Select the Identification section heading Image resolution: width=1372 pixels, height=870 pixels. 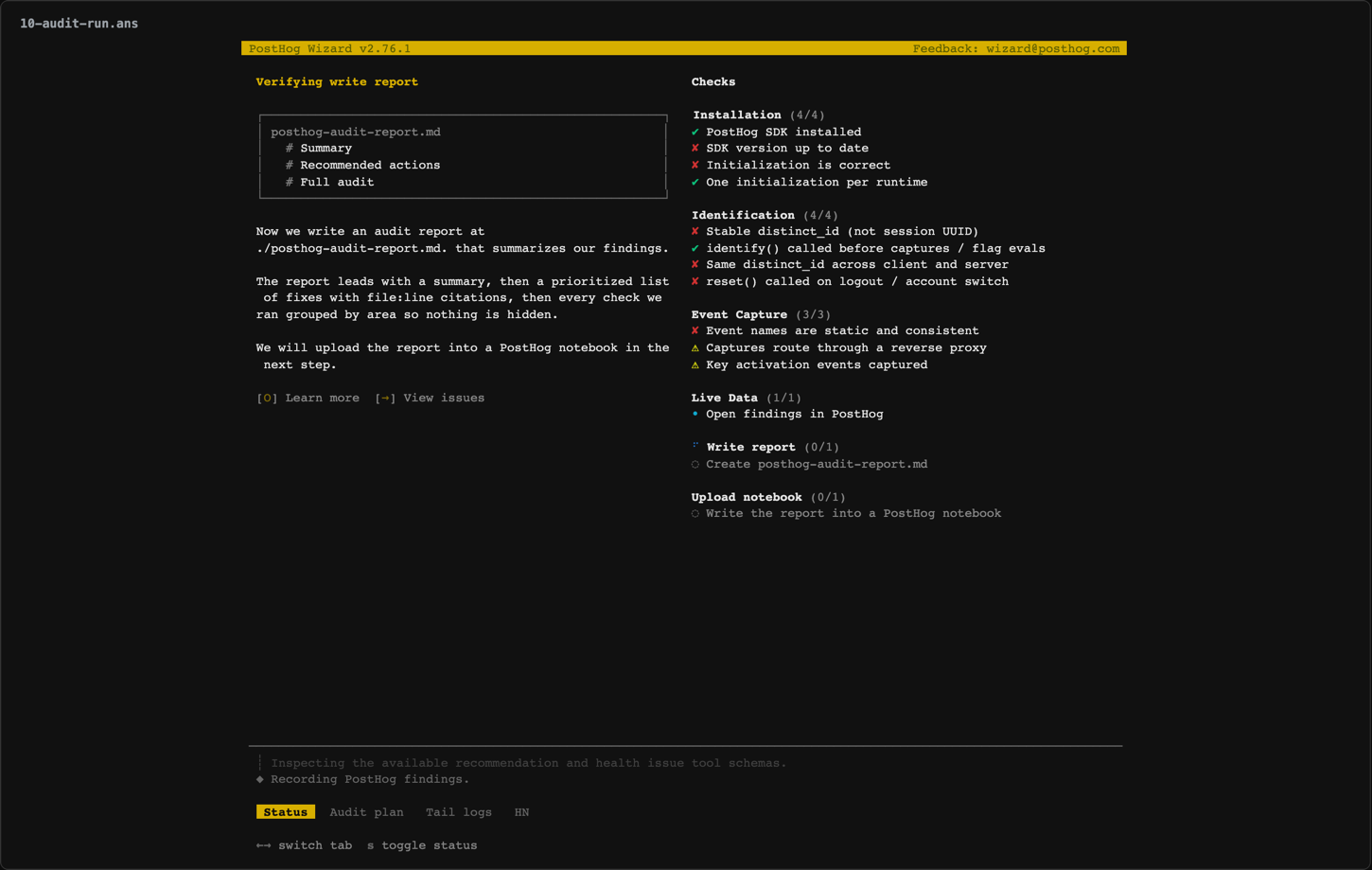(743, 215)
